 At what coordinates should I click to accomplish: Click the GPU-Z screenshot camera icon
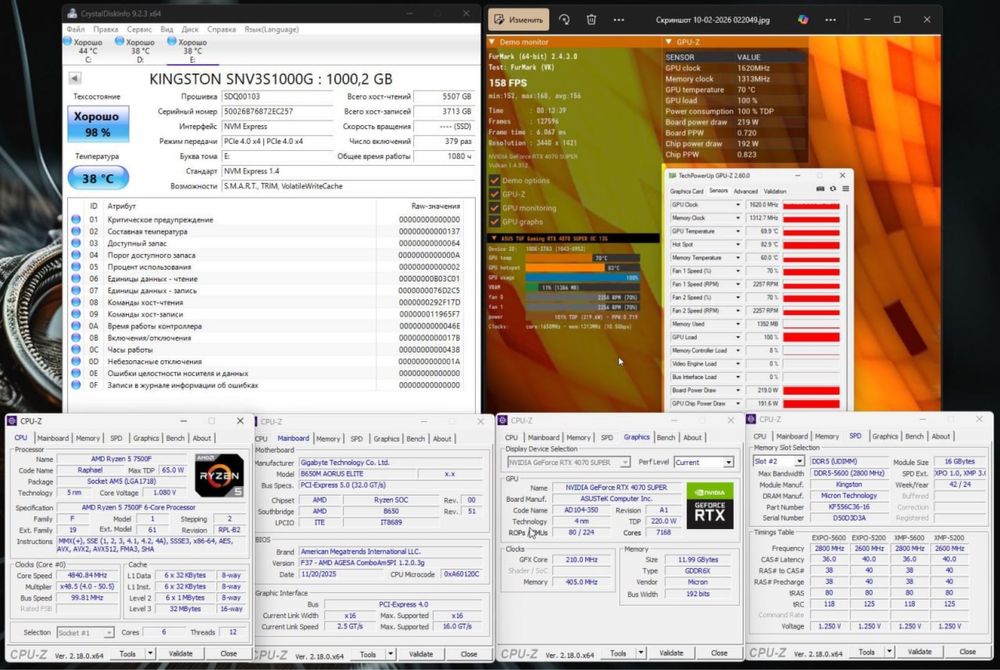(820, 189)
